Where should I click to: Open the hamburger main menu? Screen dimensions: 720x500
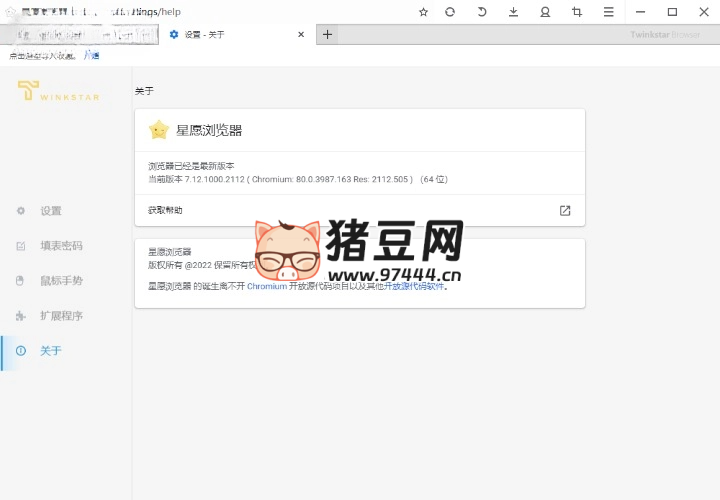tap(608, 12)
